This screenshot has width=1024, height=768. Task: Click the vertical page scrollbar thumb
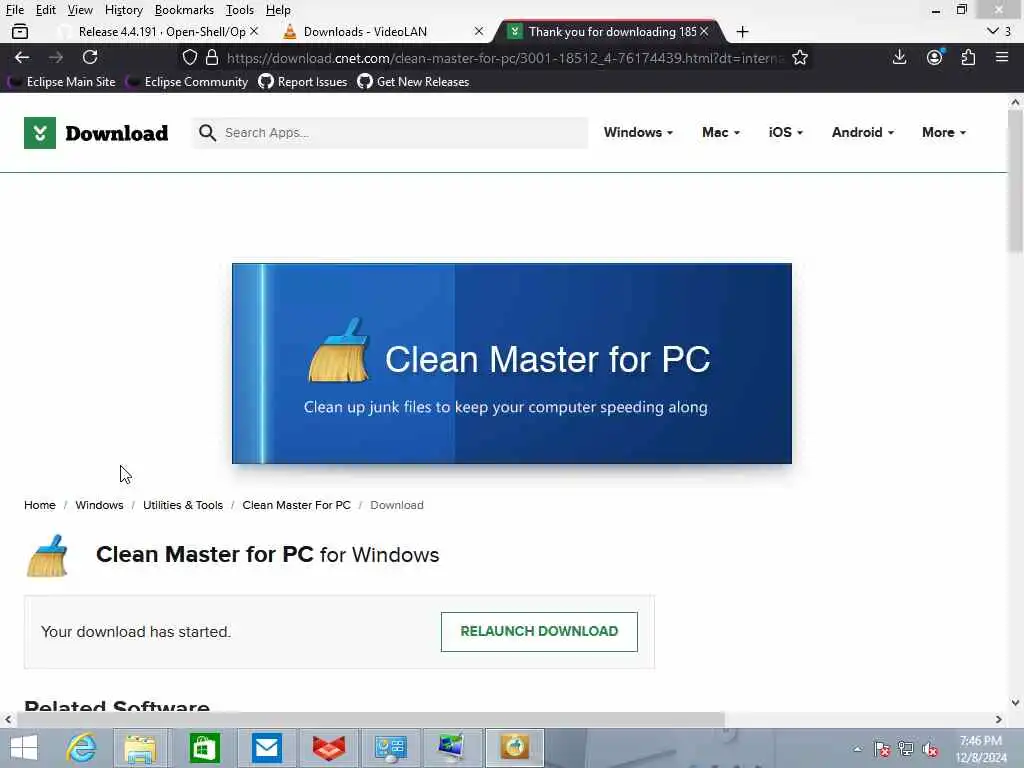point(1015,181)
